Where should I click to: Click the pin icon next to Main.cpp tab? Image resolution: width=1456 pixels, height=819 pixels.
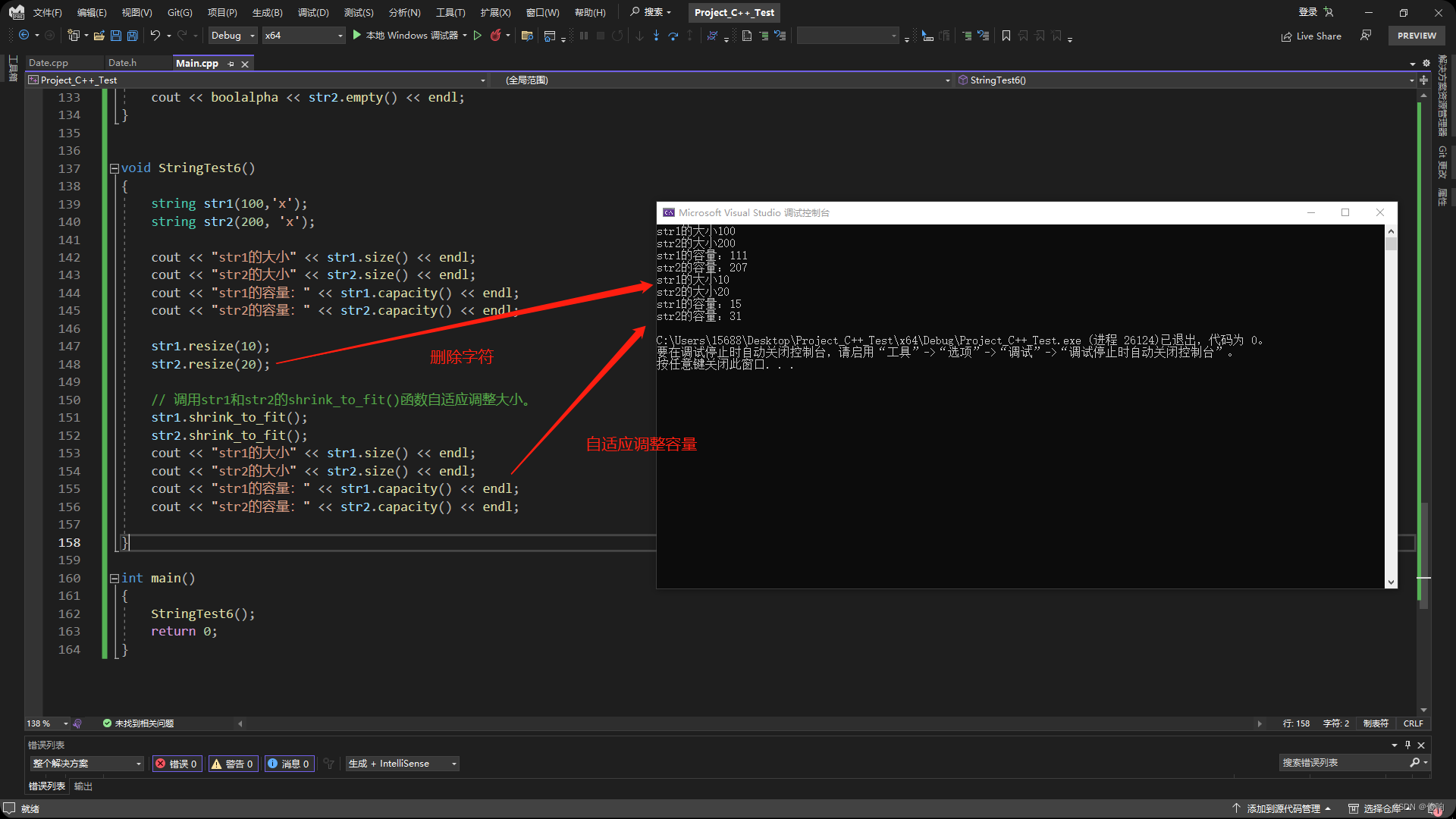231,64
